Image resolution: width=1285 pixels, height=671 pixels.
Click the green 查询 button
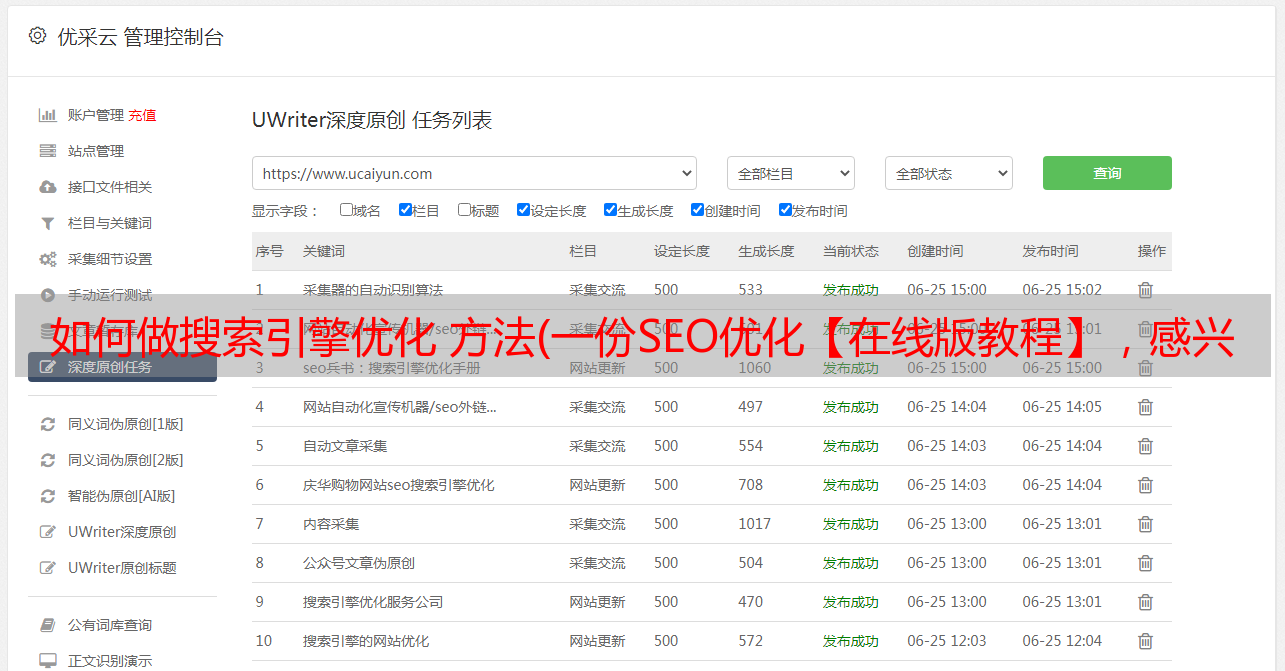(x=1107, y=173)
